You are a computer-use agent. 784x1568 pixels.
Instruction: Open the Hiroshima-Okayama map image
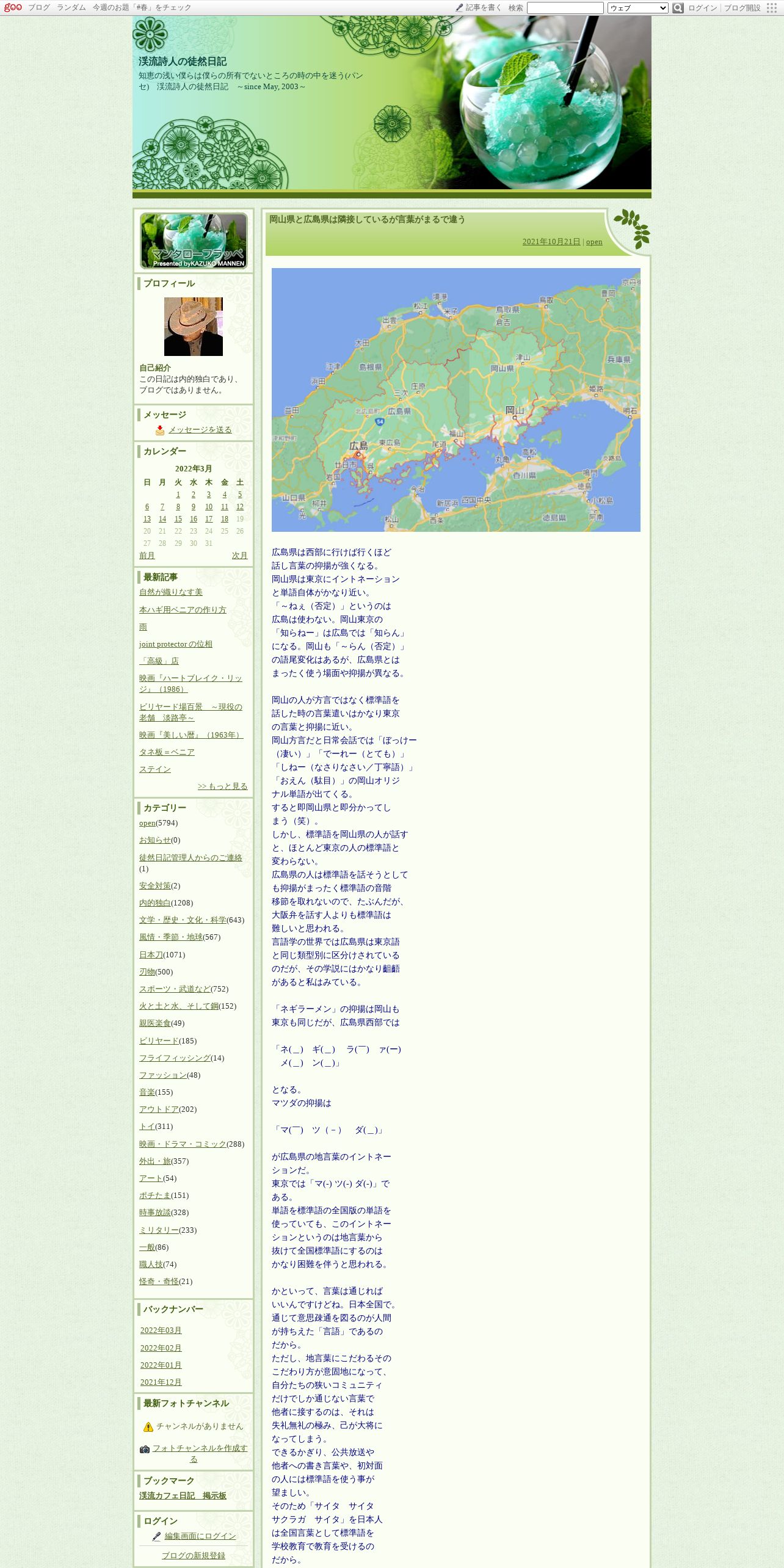[x=456, y=400]
